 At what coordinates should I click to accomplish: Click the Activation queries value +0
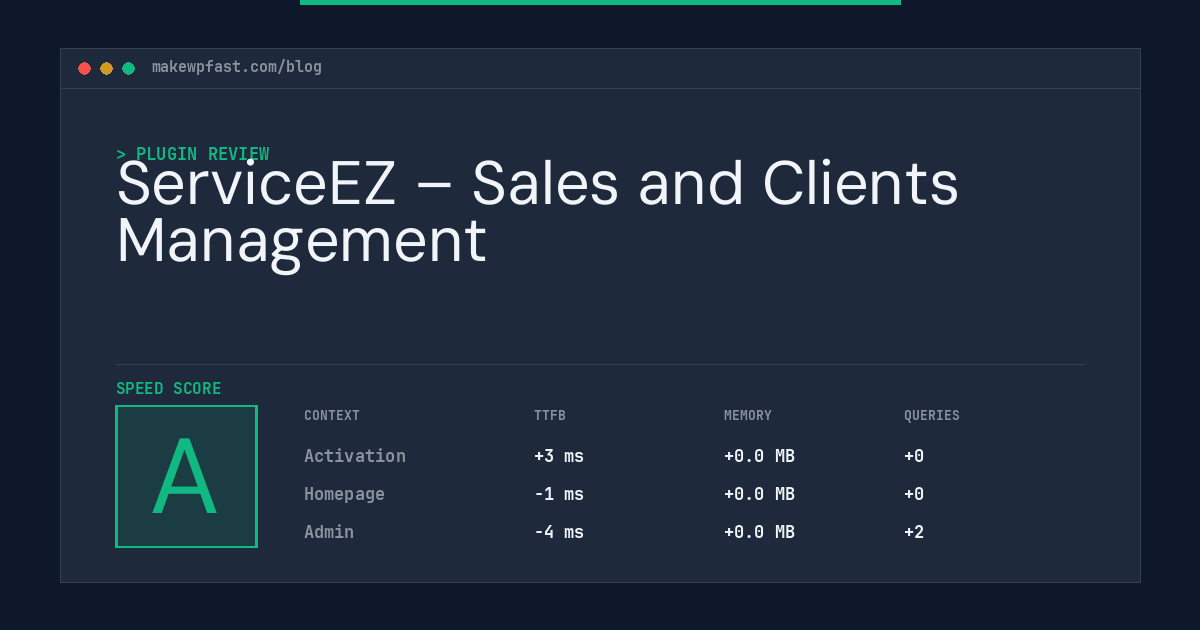coord(914,456)
